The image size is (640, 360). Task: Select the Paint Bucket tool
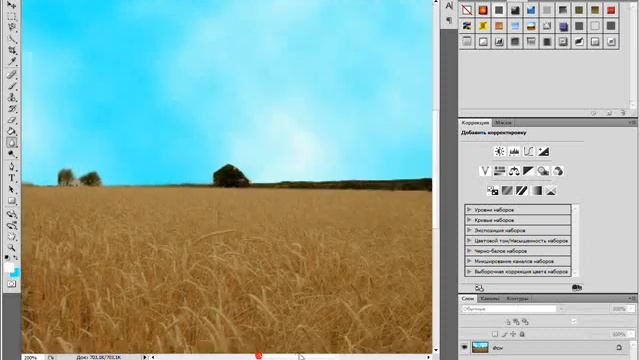pos(12,131)
